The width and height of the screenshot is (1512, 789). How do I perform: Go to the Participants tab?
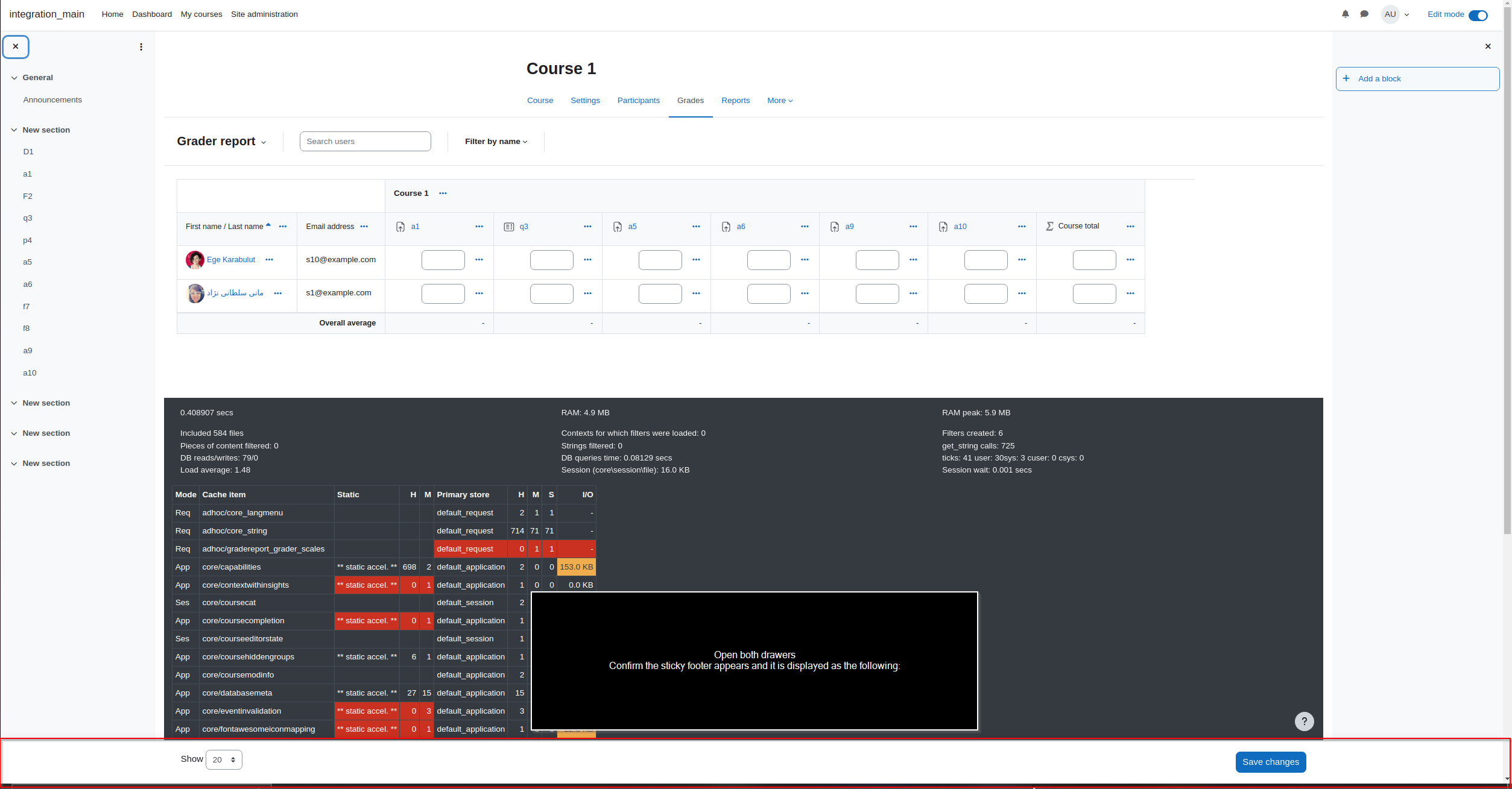tap(639, 101)
